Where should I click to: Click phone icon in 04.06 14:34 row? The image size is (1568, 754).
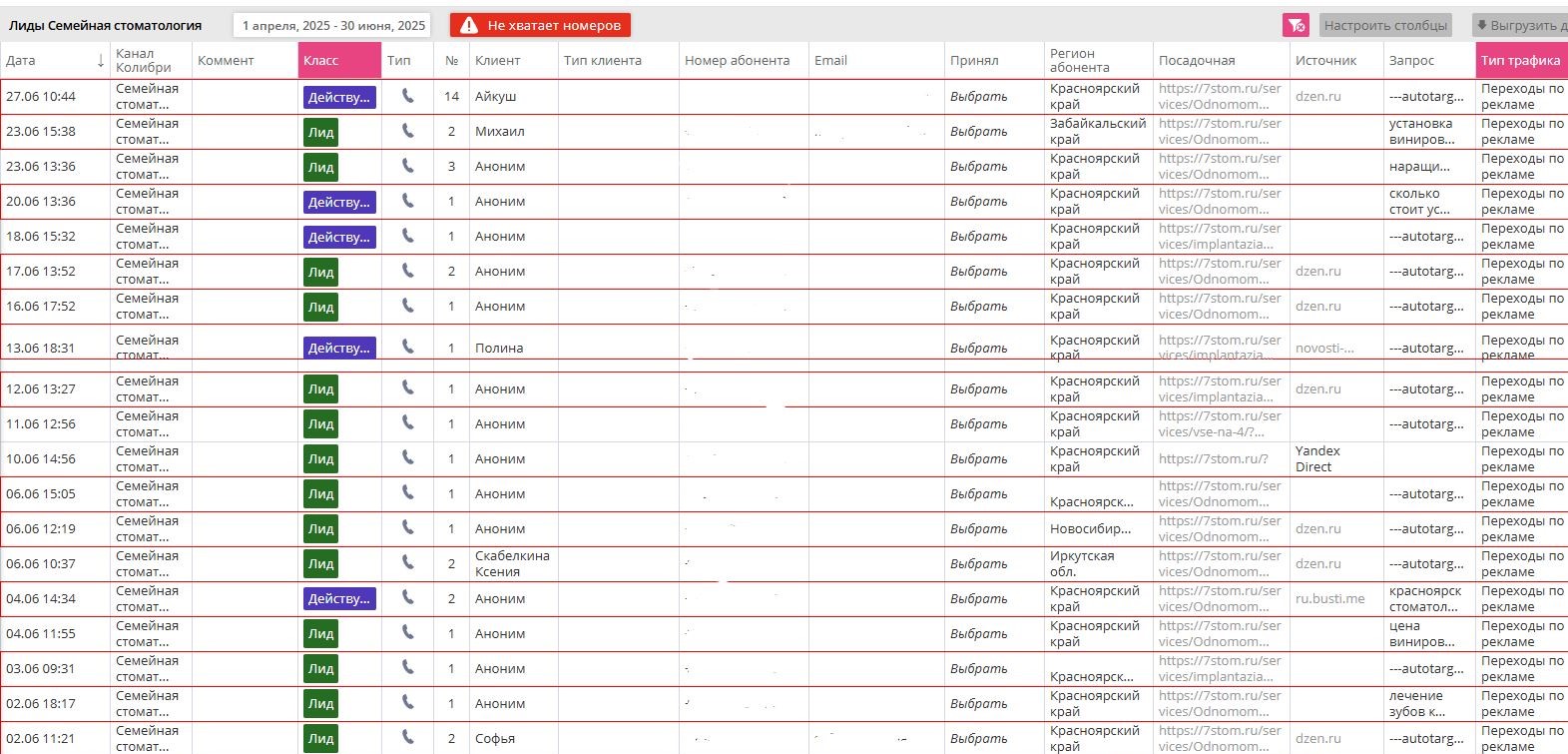coord(407,598)
